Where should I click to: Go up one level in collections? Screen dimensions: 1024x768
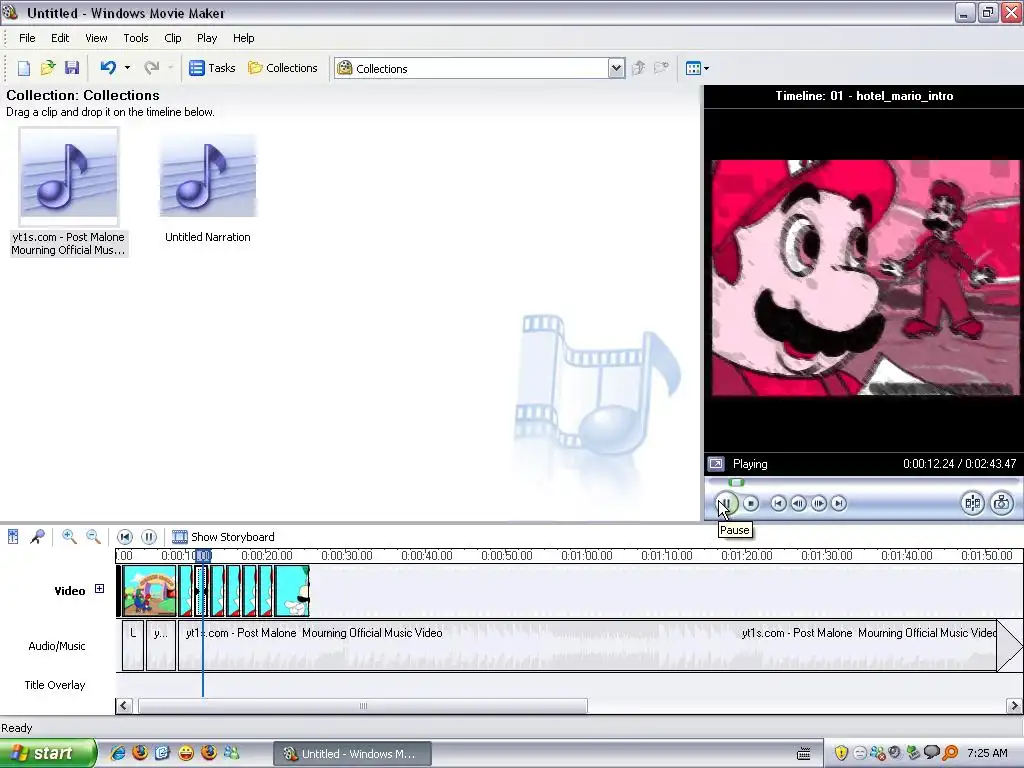pyautogui.click(x=639, y=68)
